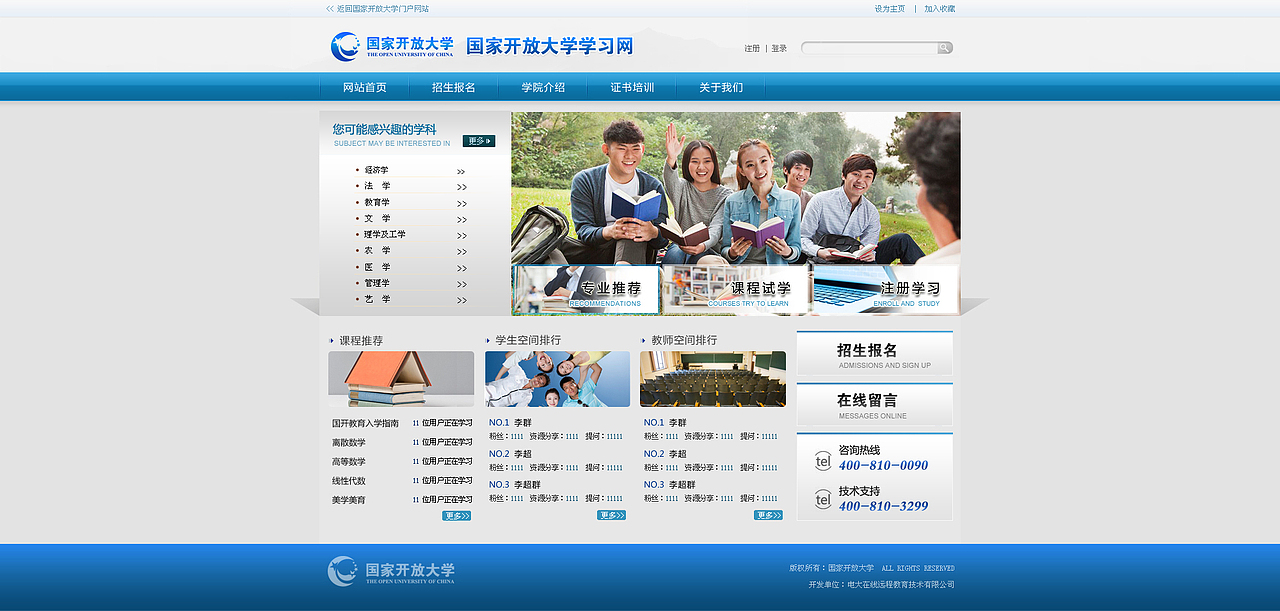Click the students group photo thumbnail

[x=557, y=379]
